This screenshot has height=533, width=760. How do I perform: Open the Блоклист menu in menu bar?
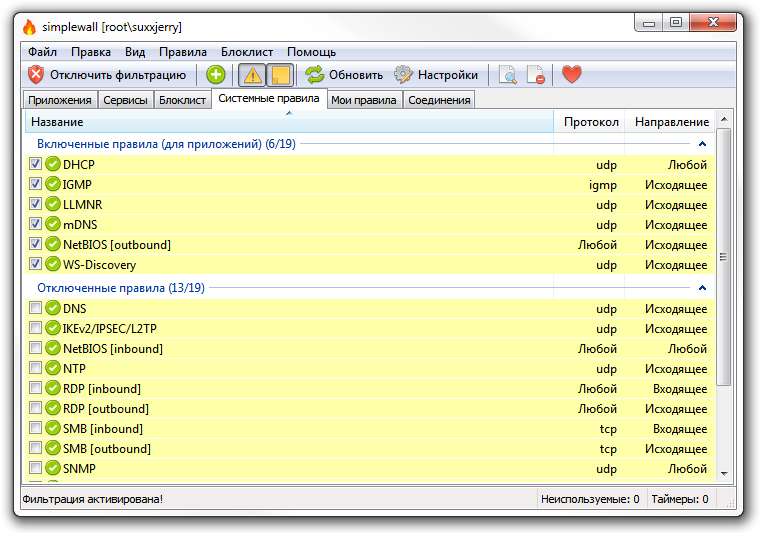246,52
